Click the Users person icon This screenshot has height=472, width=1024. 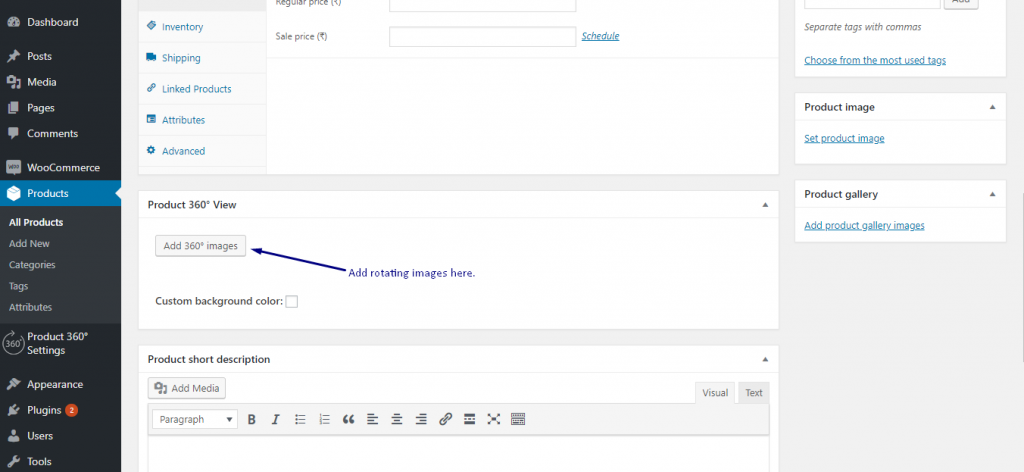[13, 435]
